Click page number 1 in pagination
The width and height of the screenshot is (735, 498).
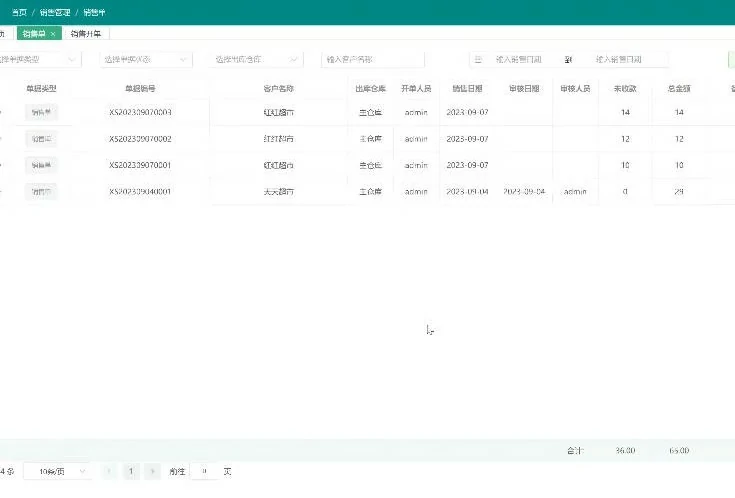131,471
